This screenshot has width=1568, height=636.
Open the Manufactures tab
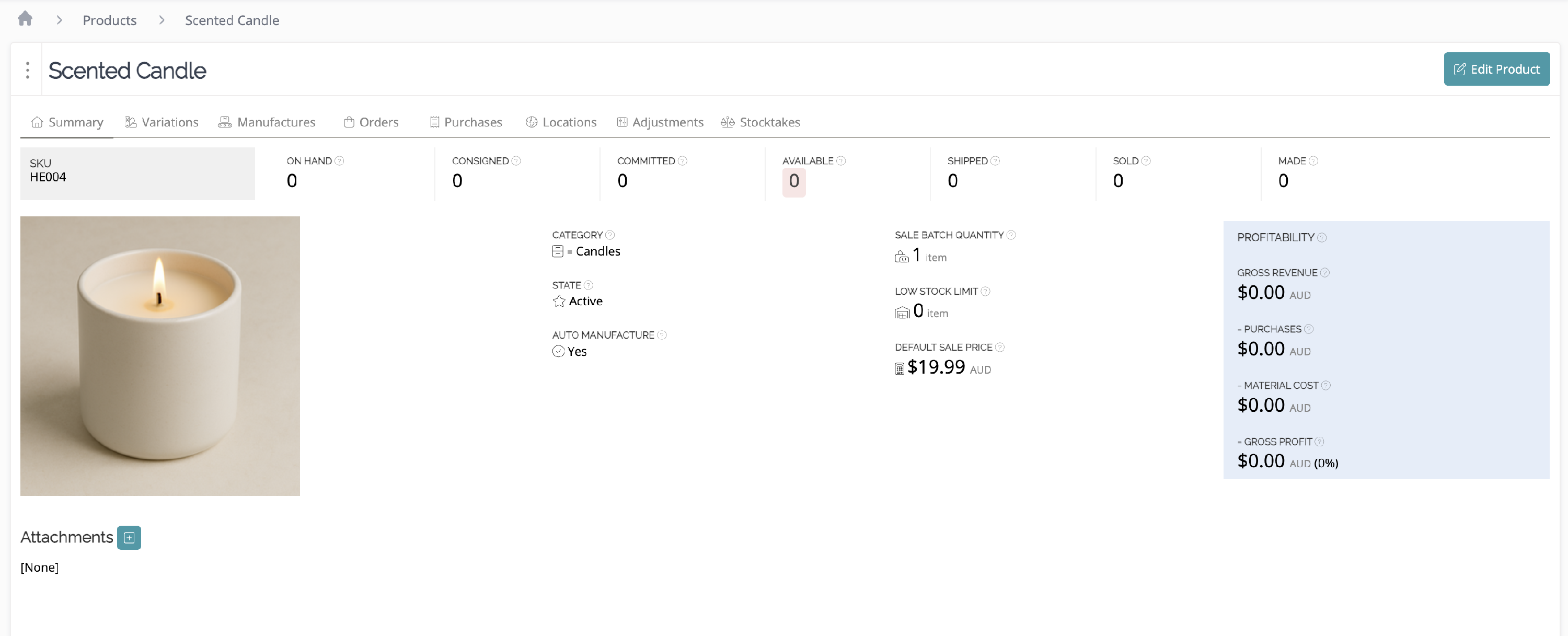267,122
